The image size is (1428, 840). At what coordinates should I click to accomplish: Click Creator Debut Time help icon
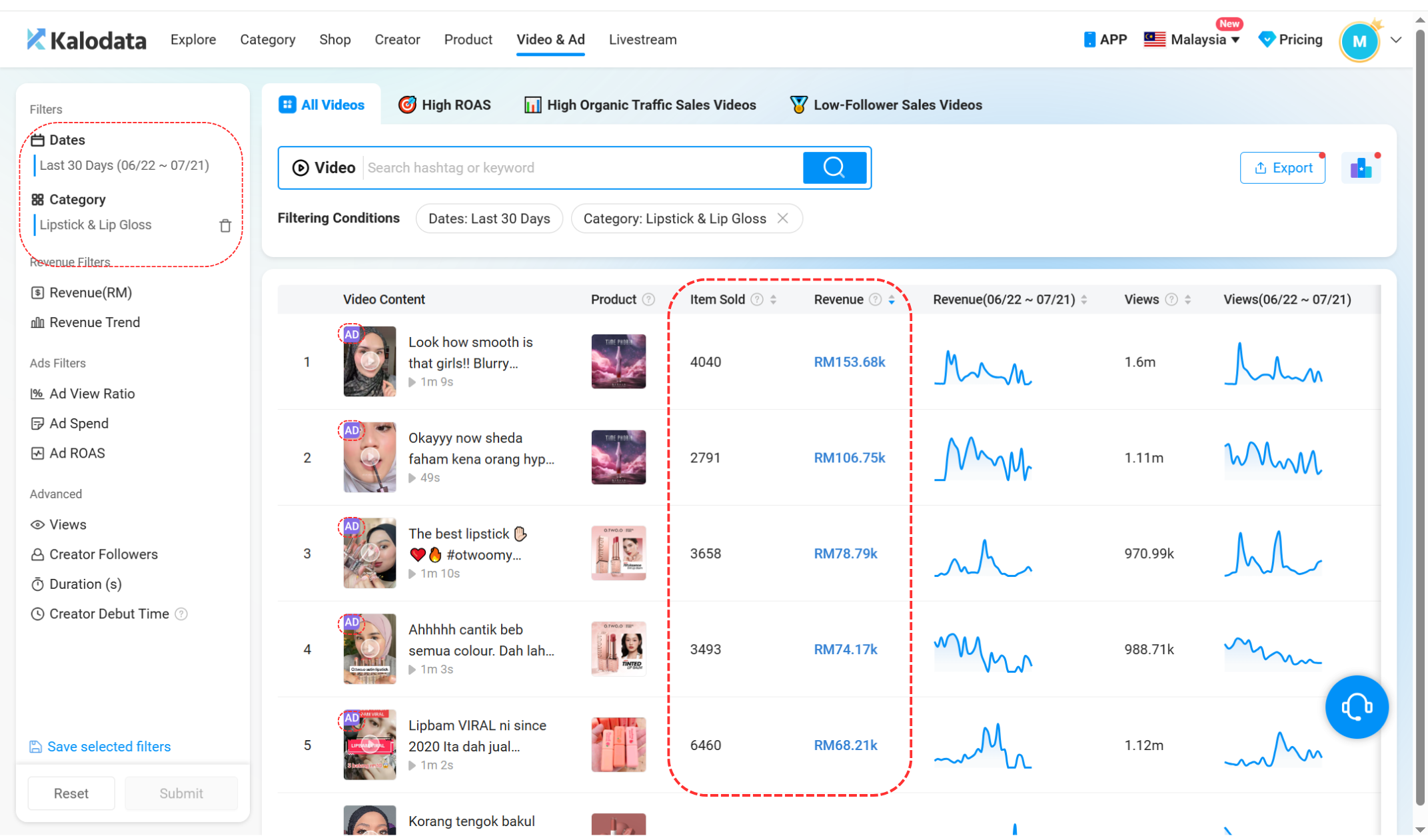point(181,614)
